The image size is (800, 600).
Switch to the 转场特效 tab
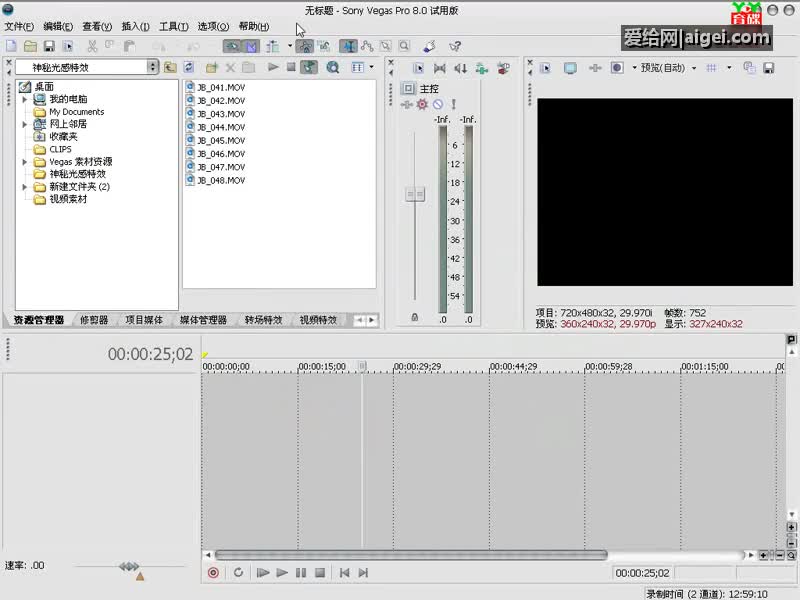click(263, 320)
